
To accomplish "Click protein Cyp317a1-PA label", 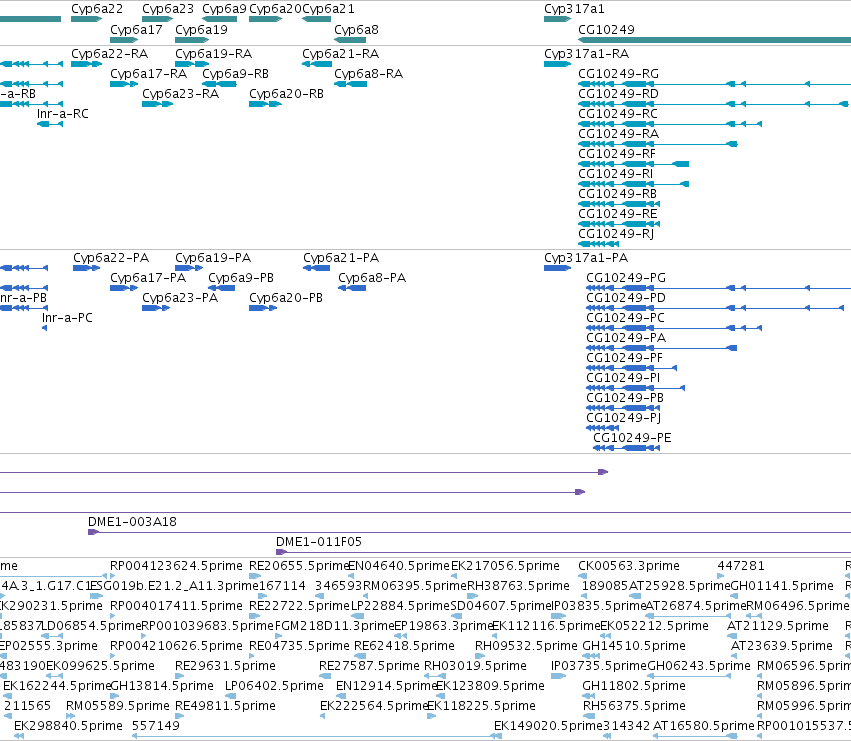I will 586,258.
